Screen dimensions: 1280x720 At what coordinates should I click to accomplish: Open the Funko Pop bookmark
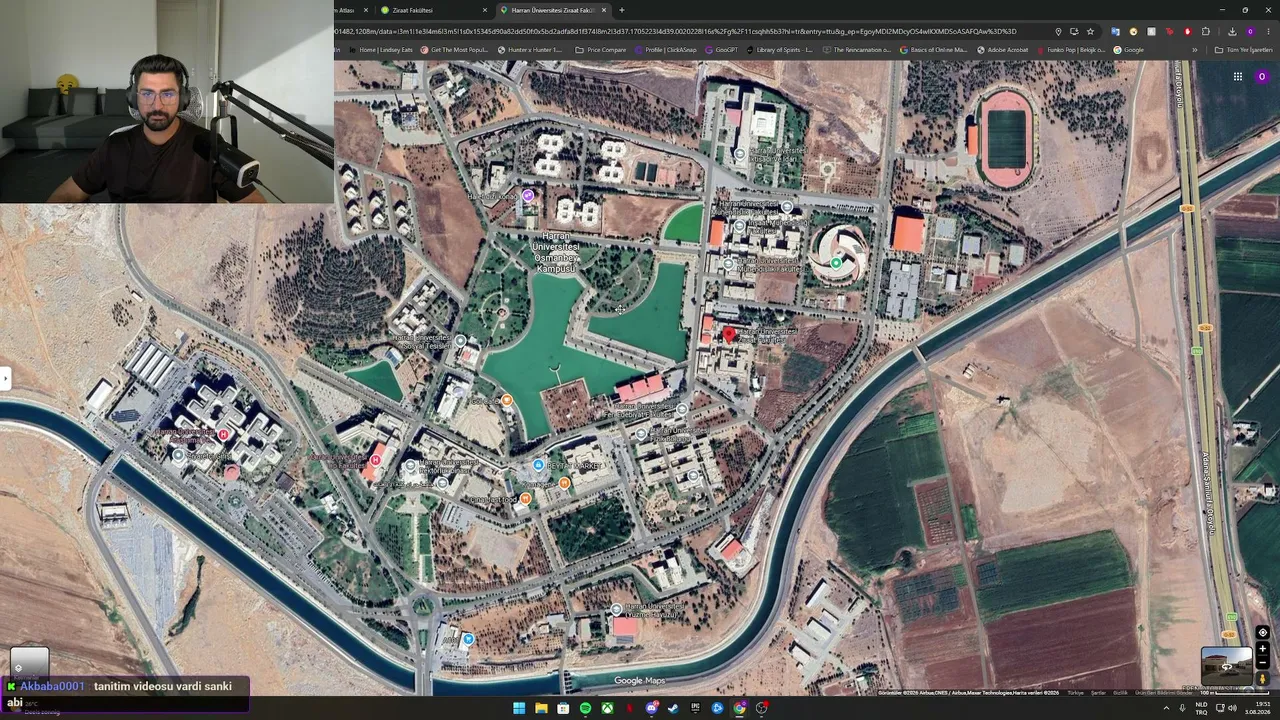1072,50
